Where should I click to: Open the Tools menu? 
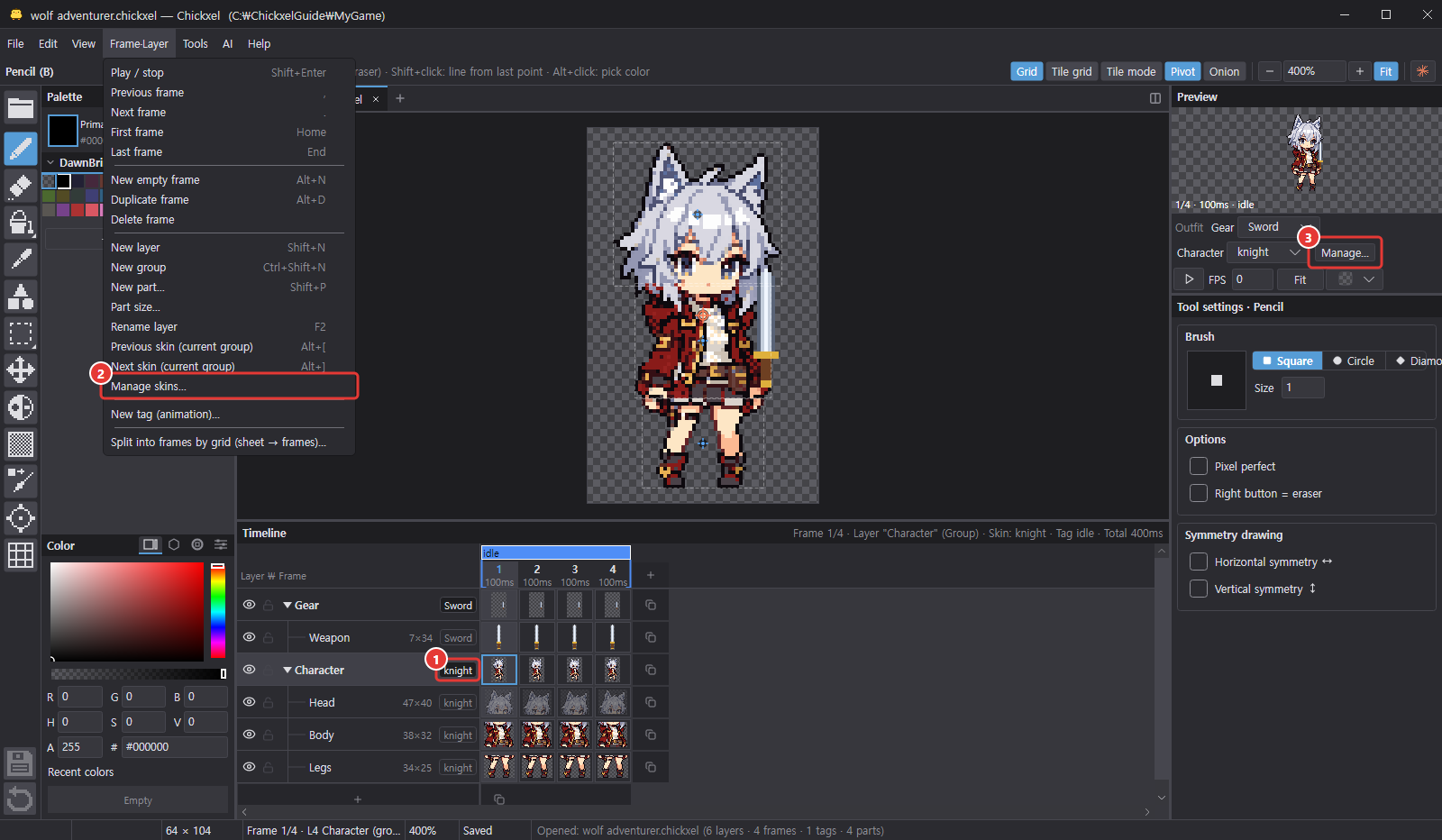[x=195, y=43]
